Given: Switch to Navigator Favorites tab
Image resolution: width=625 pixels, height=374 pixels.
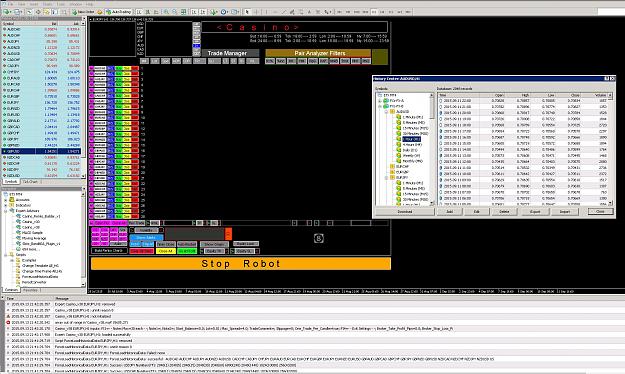Looking at the screenshot, I should coord(30,290).
